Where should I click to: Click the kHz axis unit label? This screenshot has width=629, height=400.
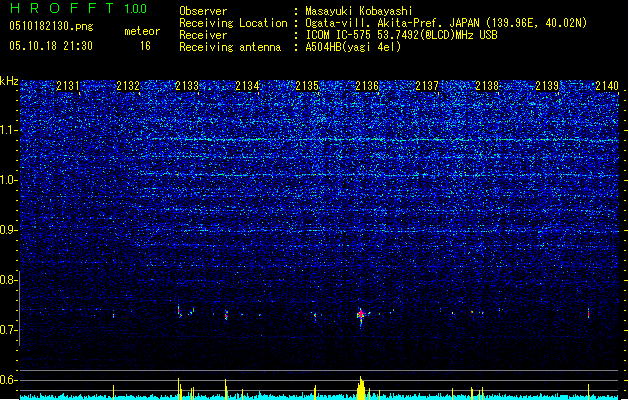[9, 81]
